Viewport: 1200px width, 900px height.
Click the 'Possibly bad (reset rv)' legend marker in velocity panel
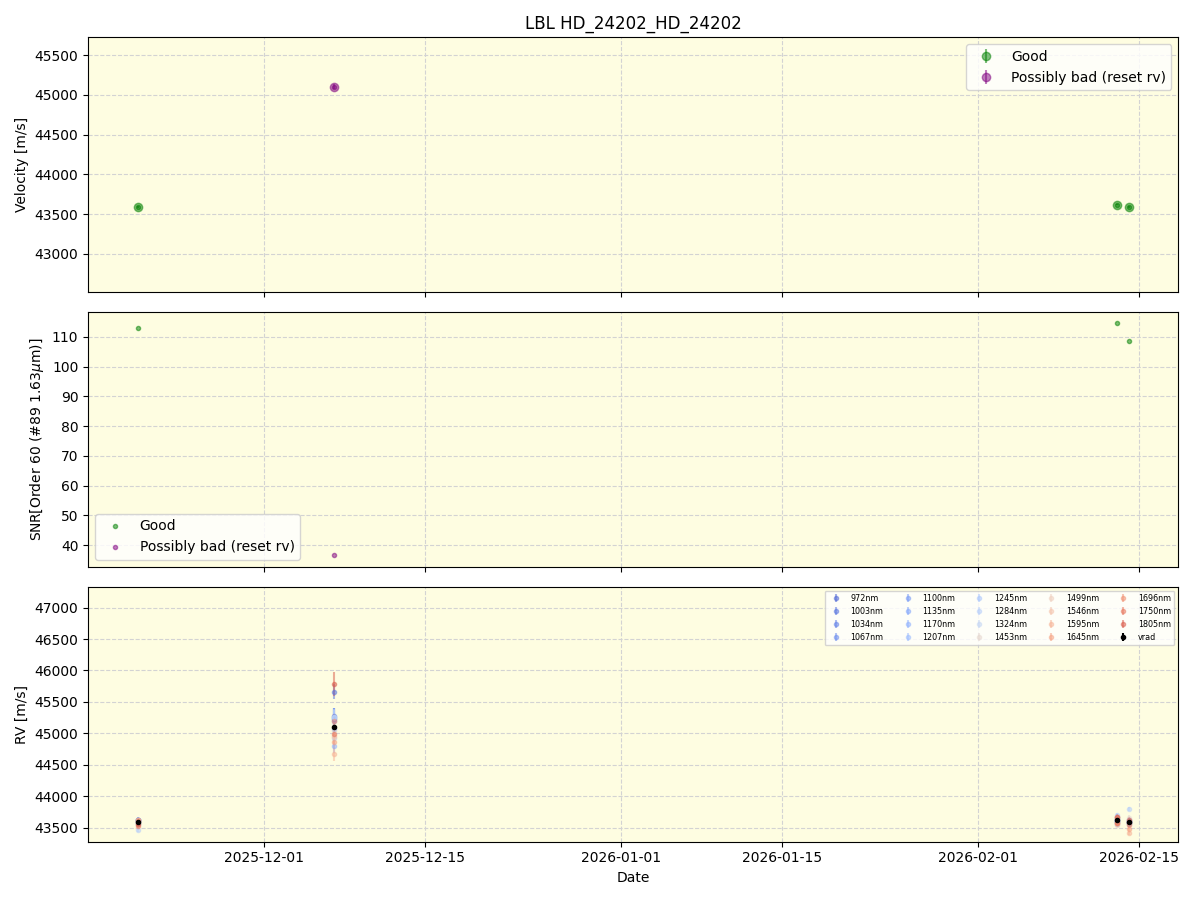coord(986,77)
